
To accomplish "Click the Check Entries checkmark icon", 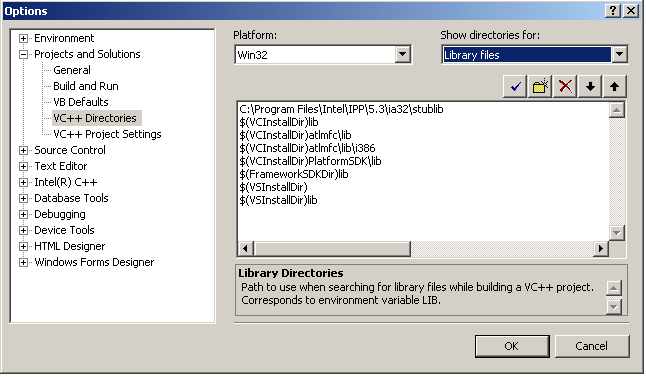I will 515,87.
